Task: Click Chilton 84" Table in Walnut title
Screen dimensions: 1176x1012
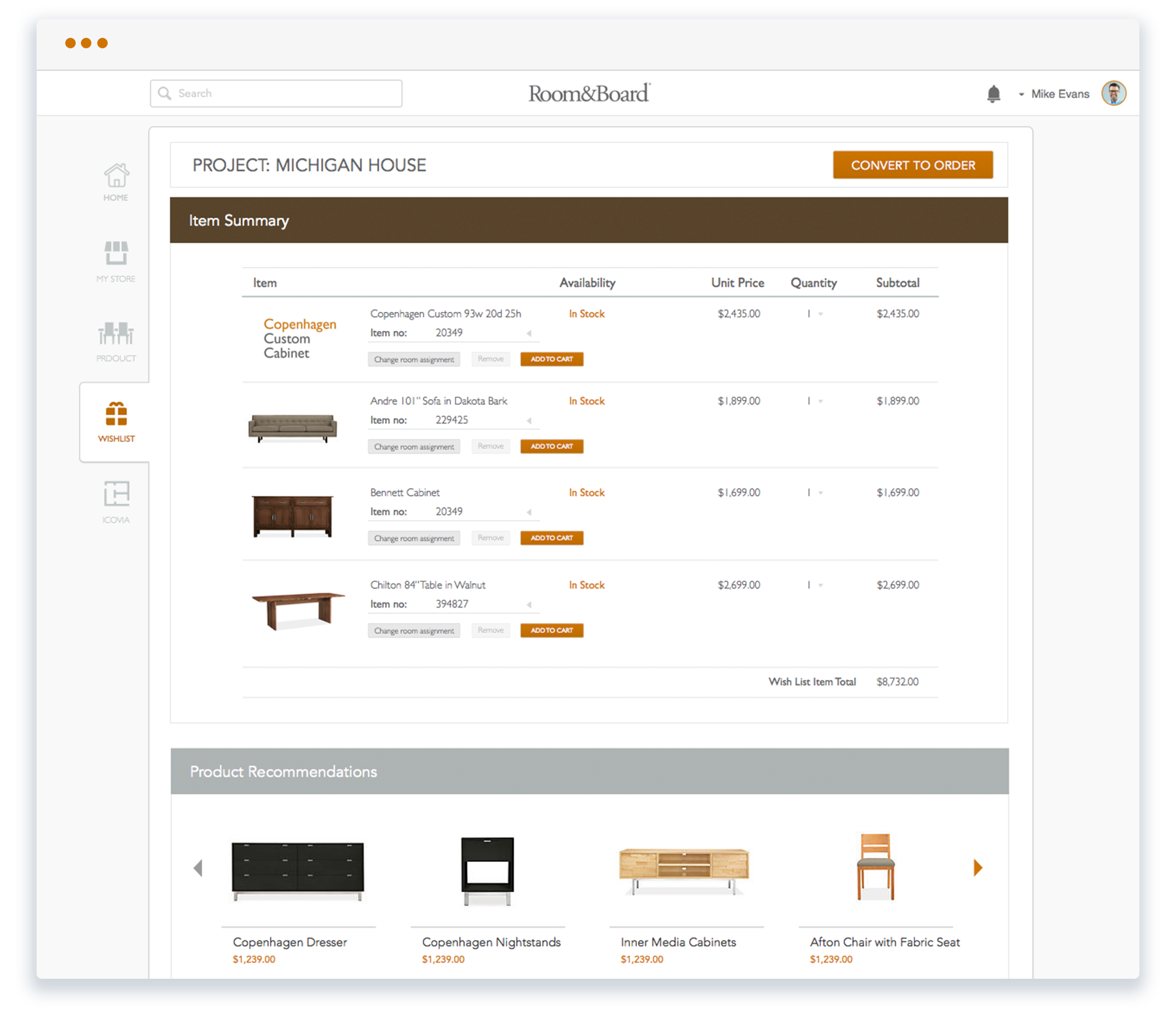Action: point(427,585)
